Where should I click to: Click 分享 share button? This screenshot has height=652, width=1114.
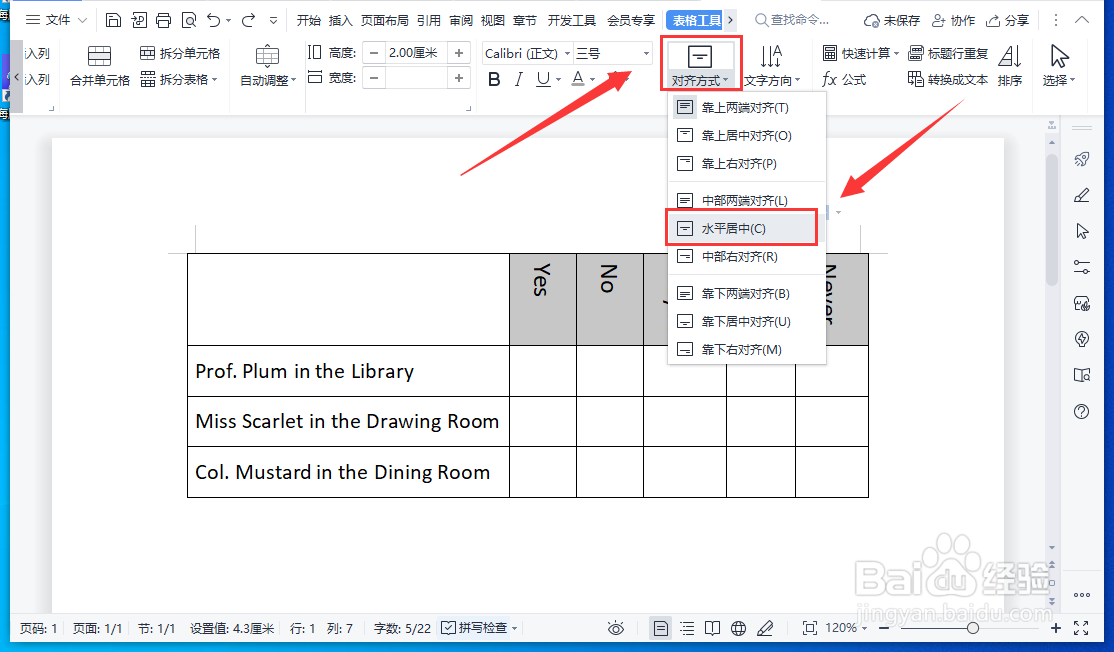click(1007, 21)
